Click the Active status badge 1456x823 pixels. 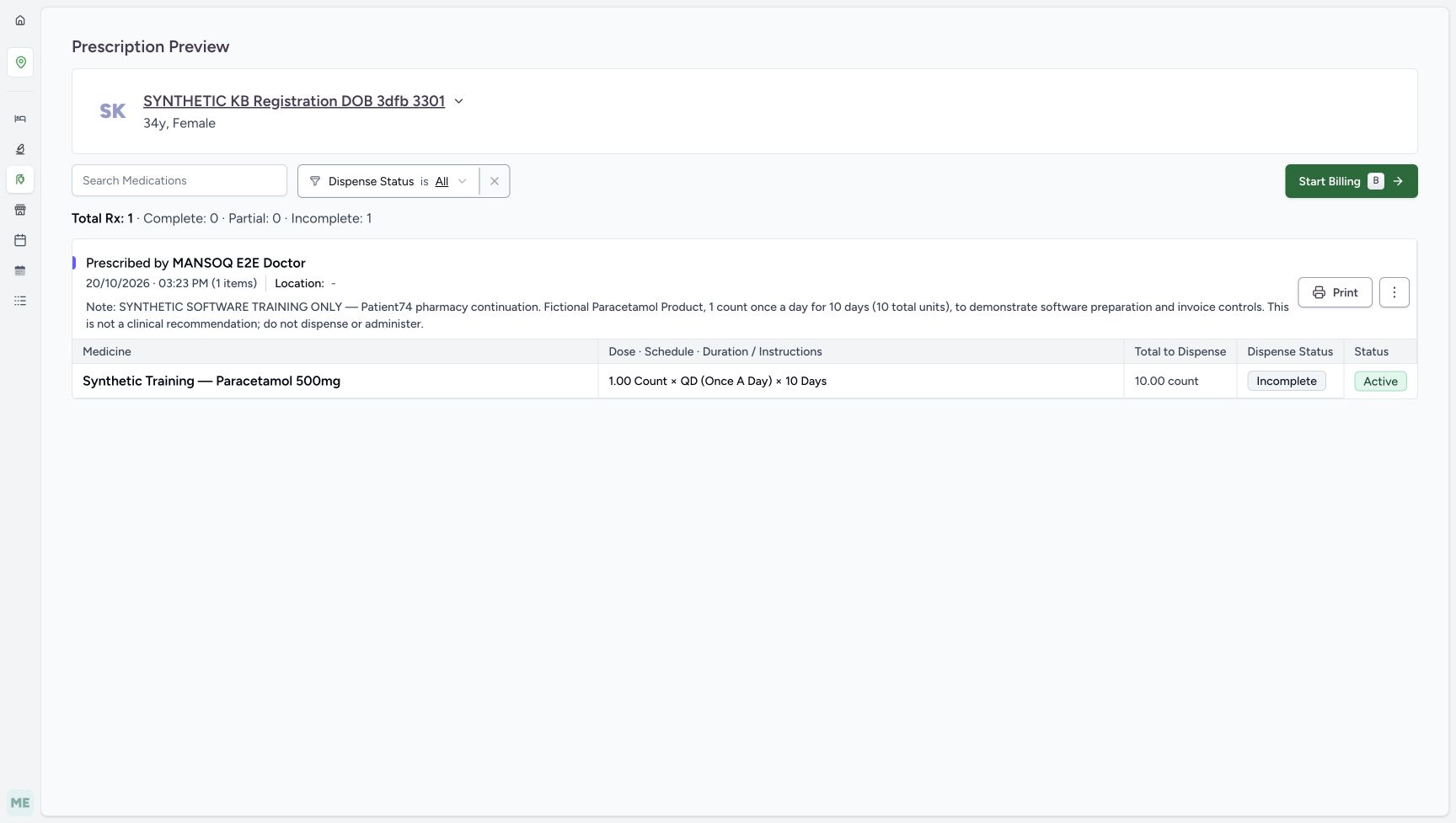click(1380, 381)
